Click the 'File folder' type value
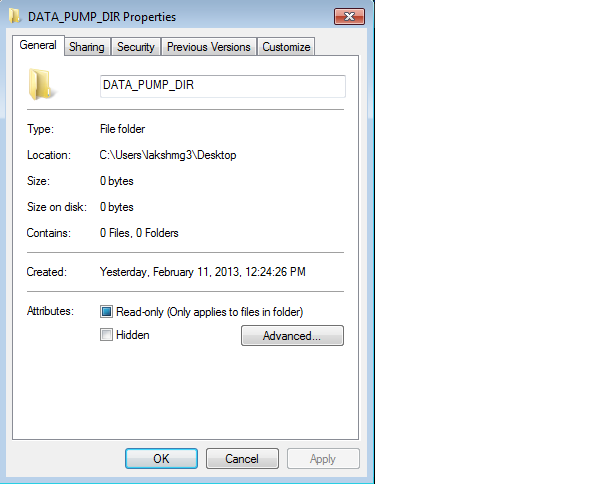614x484 pixels. coord(122,129)
